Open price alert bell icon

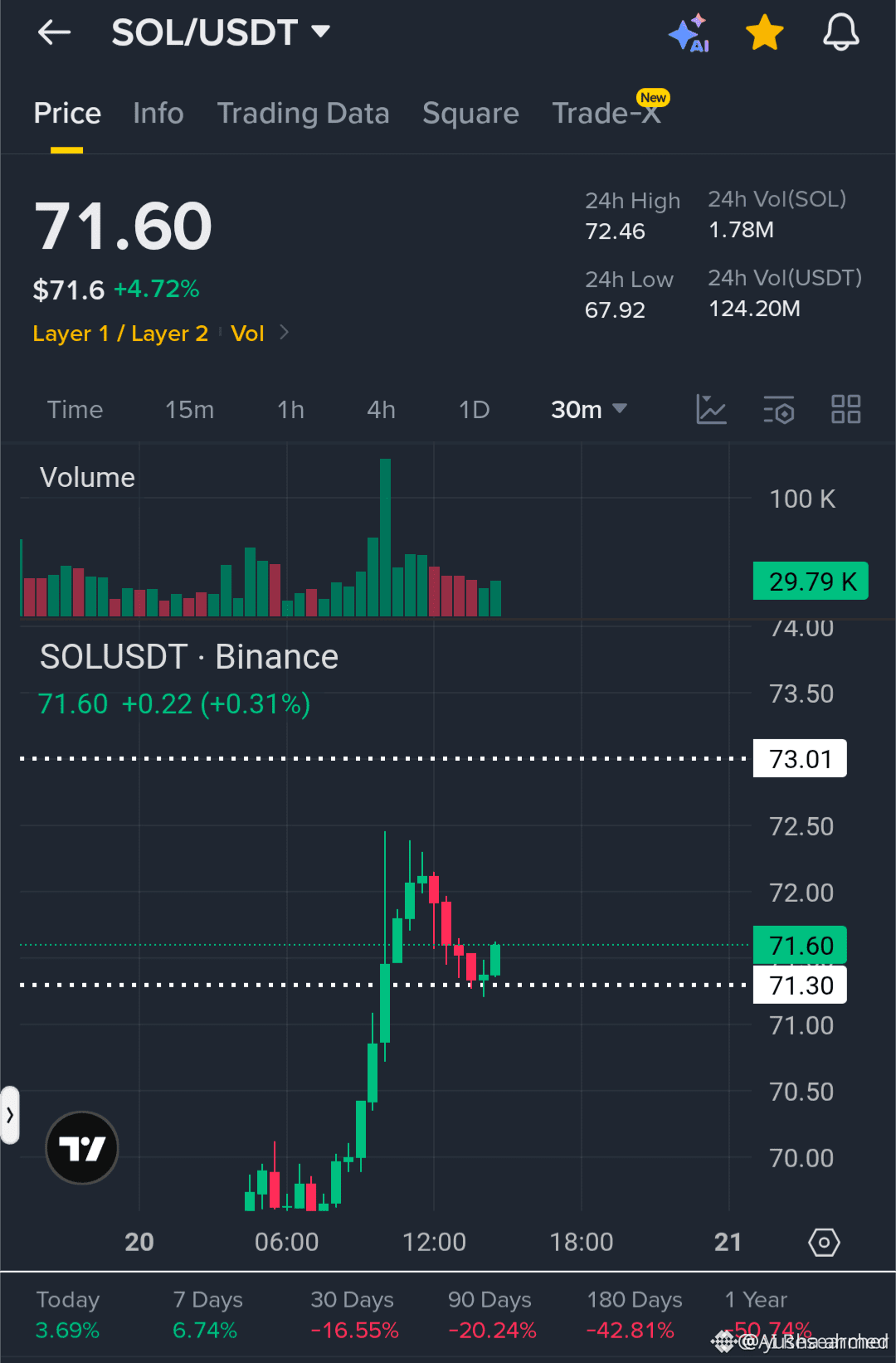pyautogui.click(x=840, y=32)
